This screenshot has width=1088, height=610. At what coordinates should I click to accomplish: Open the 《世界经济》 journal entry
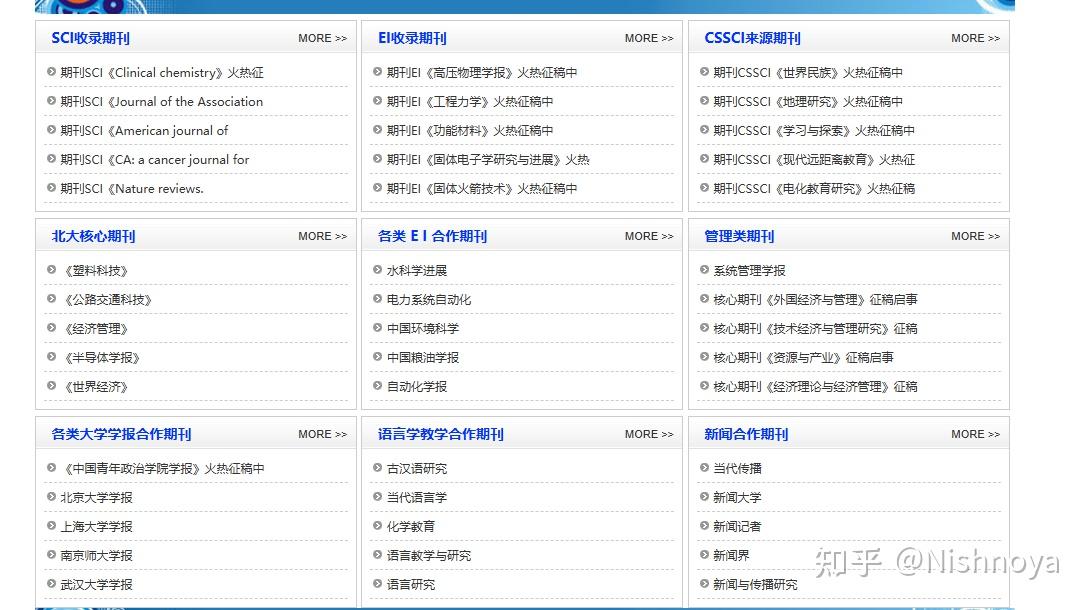(98, 387)
